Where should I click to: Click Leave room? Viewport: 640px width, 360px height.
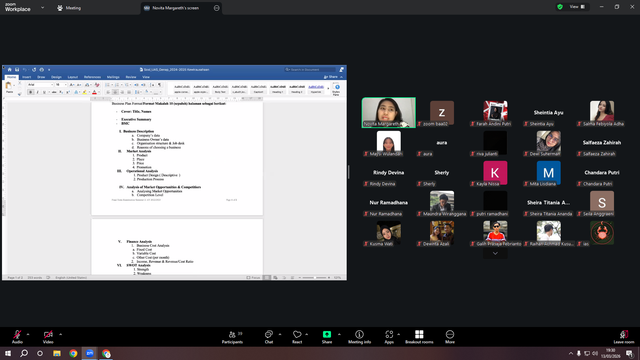point(624,337)
